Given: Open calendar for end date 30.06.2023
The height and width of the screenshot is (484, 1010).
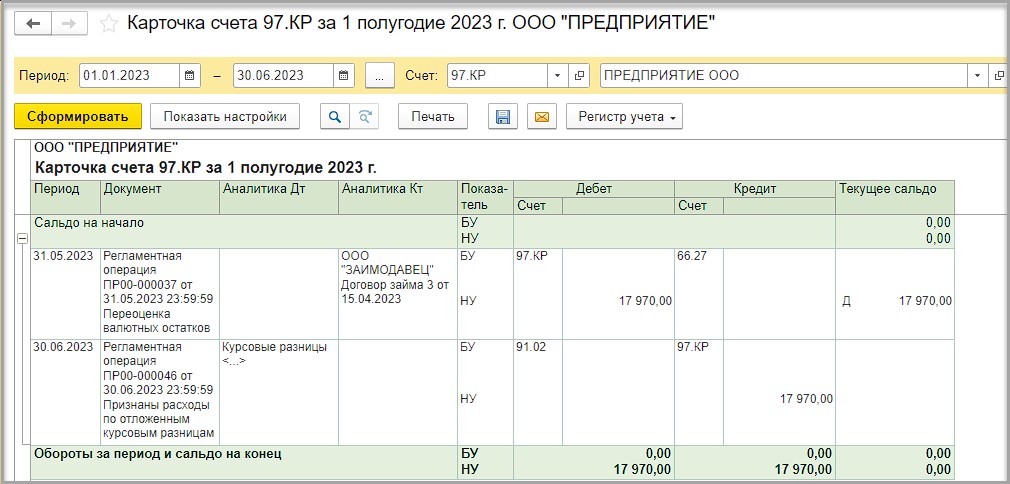Looking at the screenshot, I should pyautogui.click(x=344, y=75).
